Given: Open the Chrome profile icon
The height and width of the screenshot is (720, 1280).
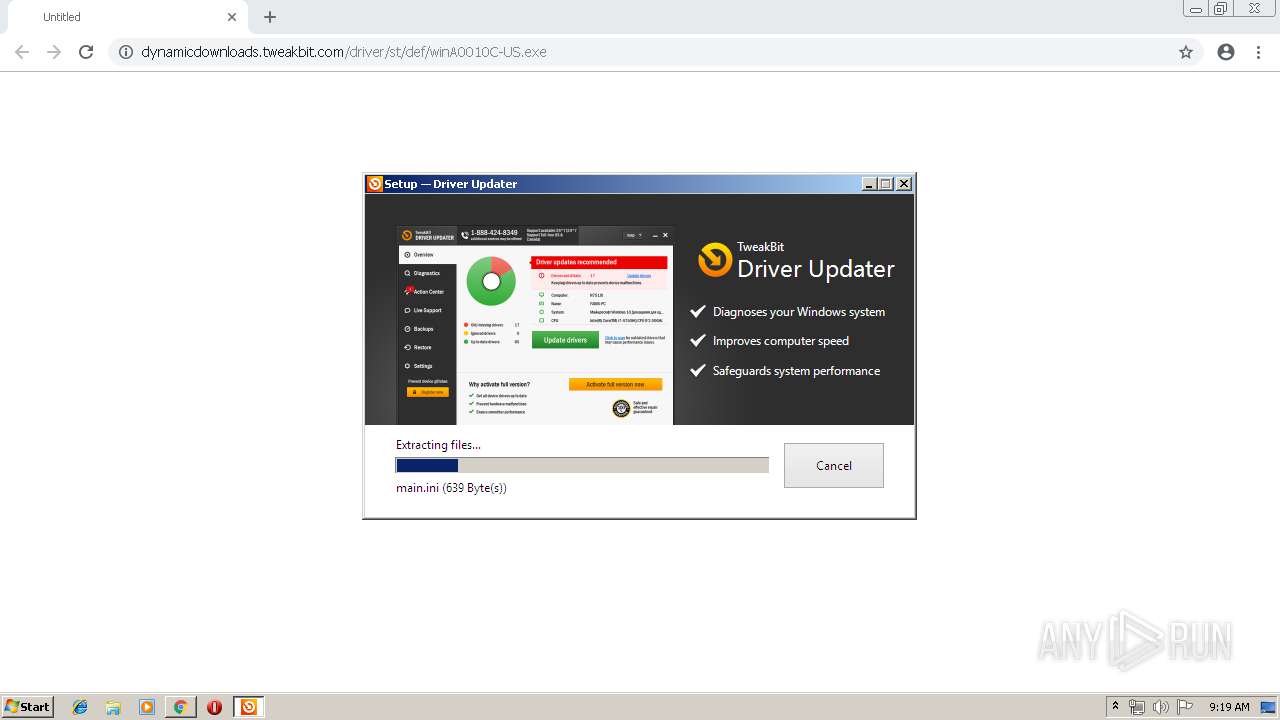Looking at the screenshot, I should coord(1226,52).
